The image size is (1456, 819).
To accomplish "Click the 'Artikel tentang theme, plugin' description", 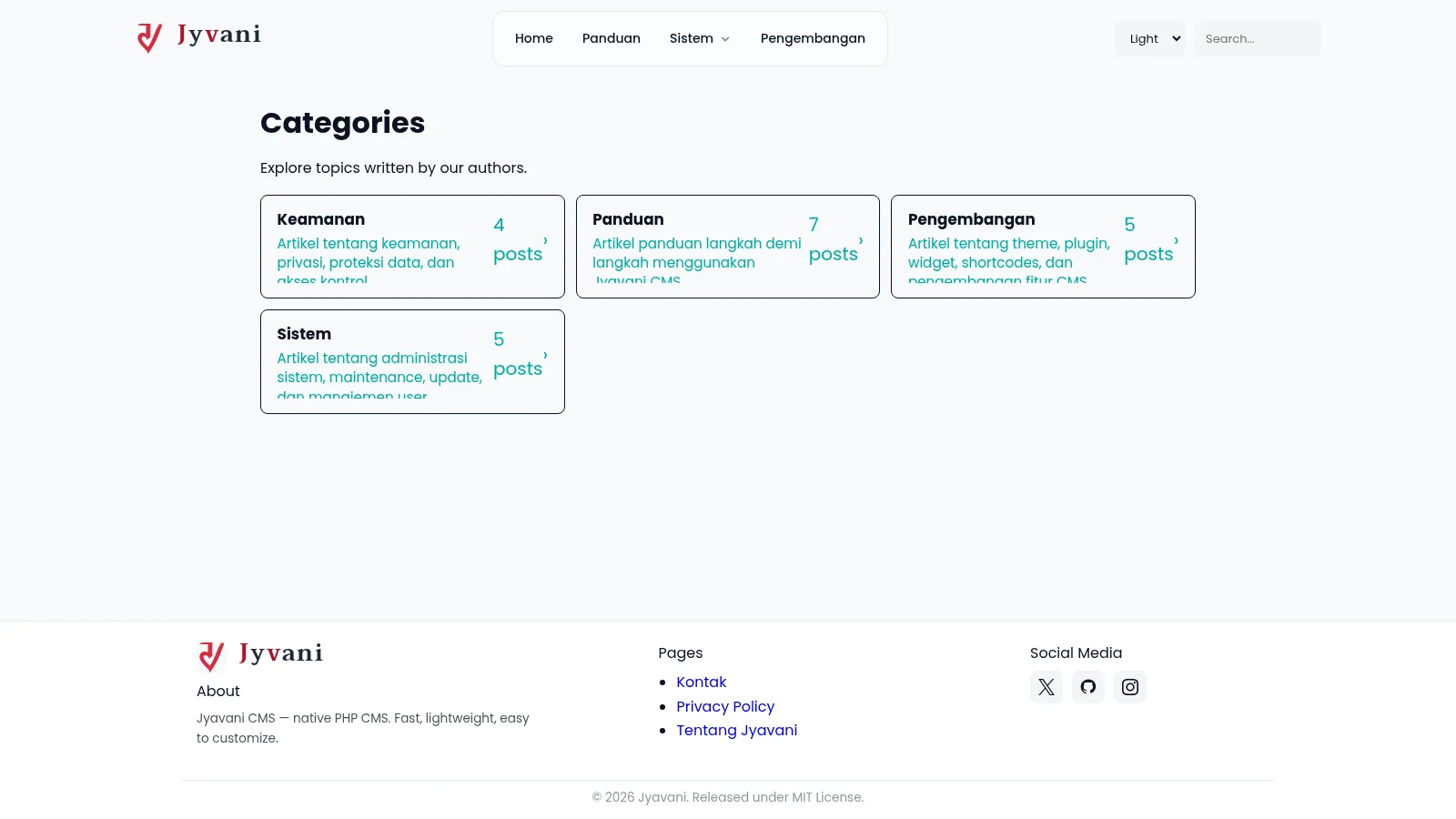I will click(x=1012, y=258).
